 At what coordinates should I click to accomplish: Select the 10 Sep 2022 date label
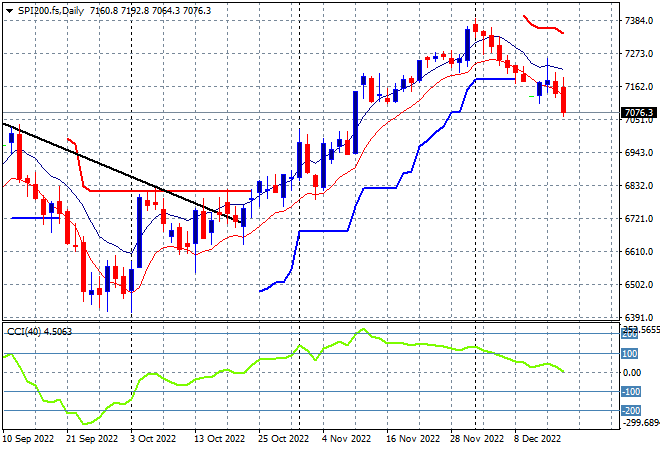coord(28,439)
